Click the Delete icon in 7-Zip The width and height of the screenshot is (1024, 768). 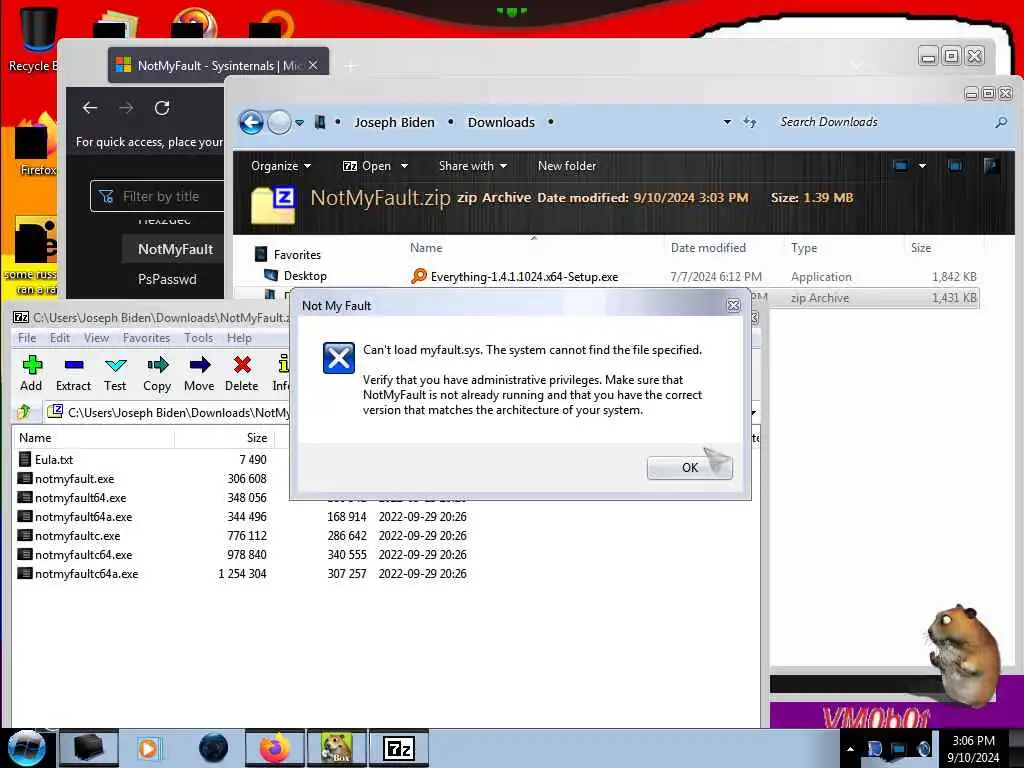click(242, 374)
